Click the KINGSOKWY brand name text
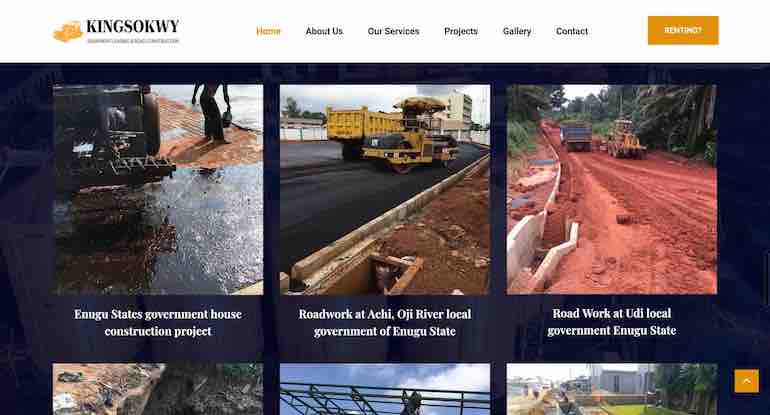This screenshot has height=415, width=770. (133, 27)
